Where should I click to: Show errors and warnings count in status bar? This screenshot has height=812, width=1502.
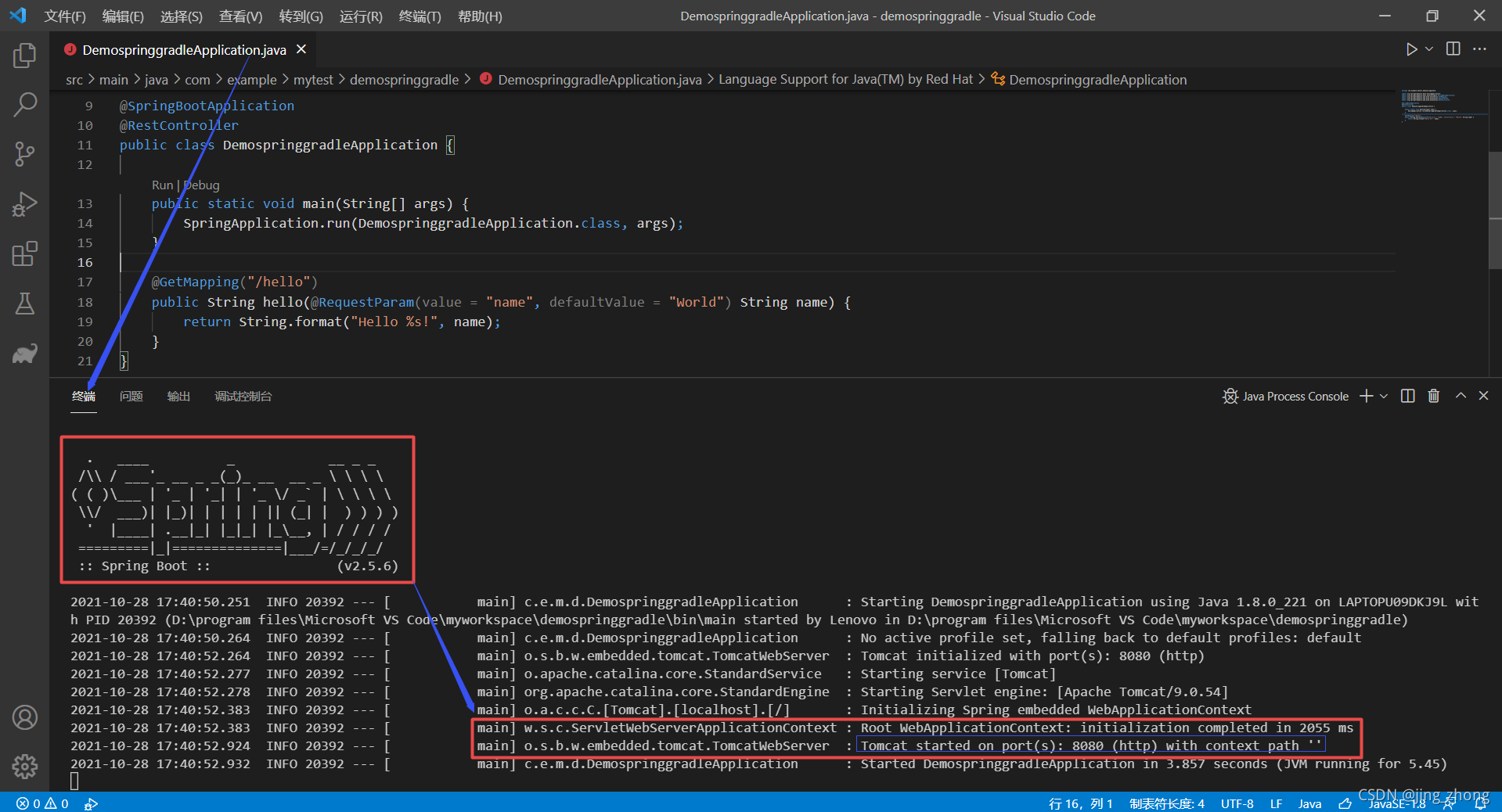[42, 803]
